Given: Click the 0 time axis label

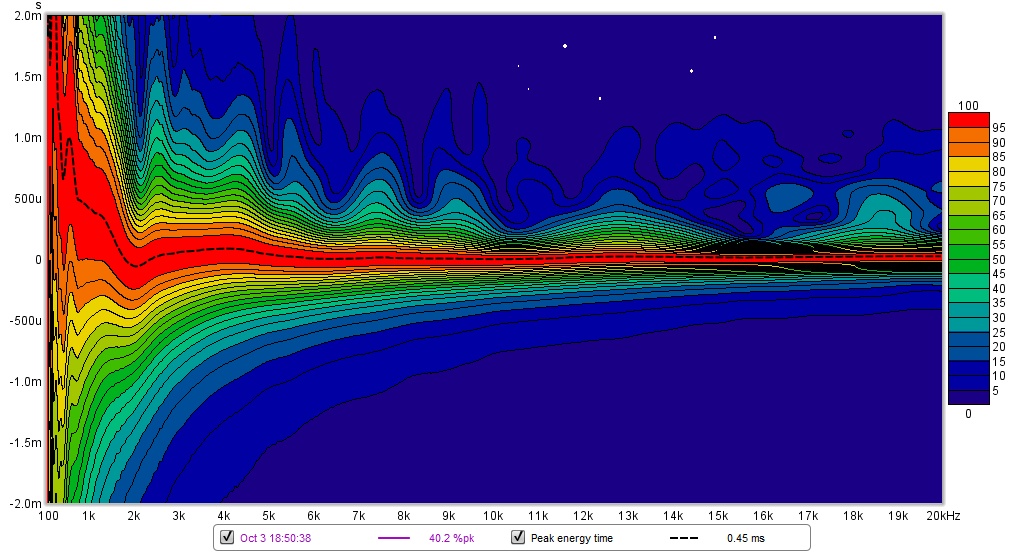Looking at the screenshot, I should pyautogui.click(x=38, y=259).
